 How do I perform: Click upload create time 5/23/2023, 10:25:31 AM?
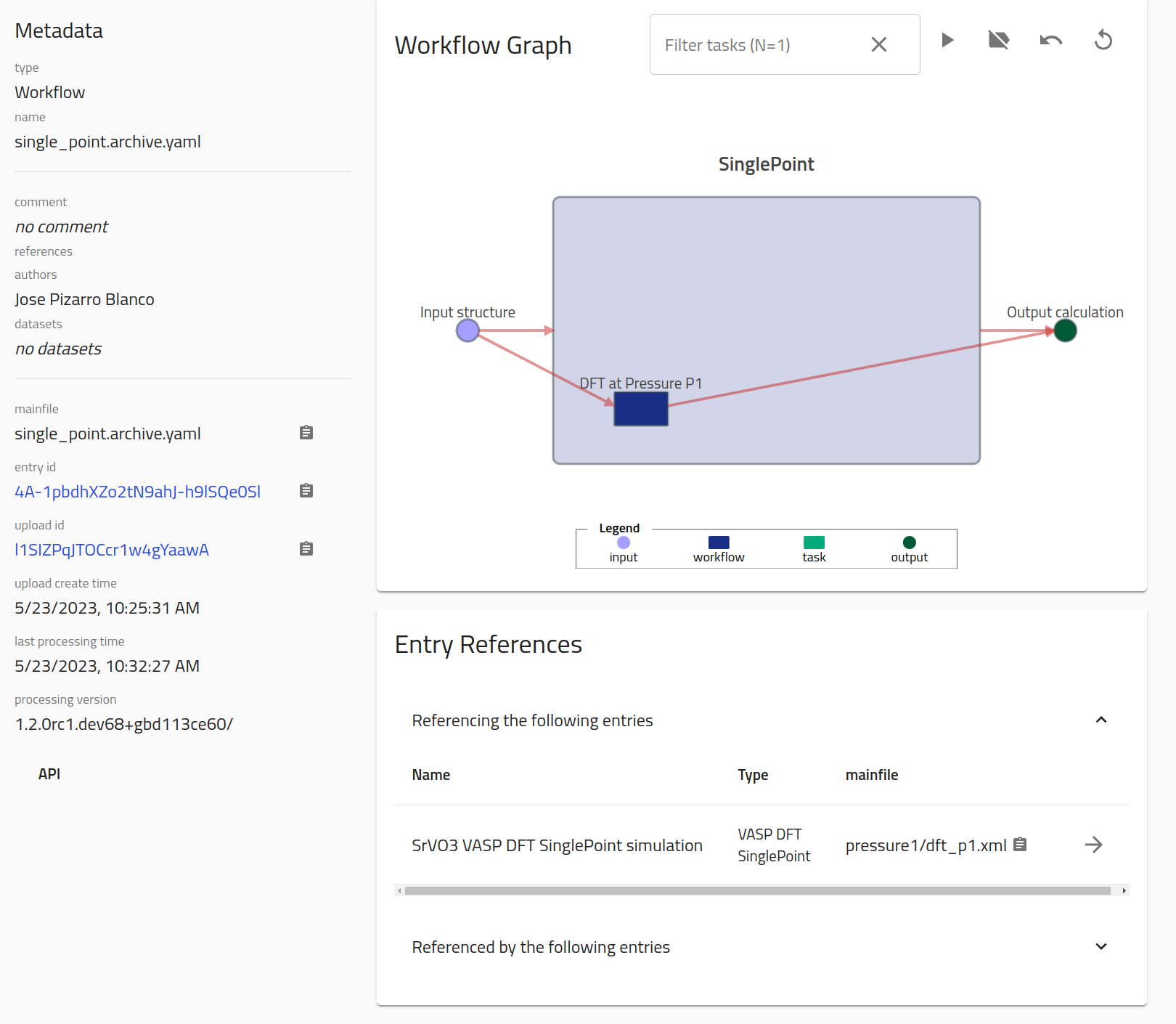107,608
